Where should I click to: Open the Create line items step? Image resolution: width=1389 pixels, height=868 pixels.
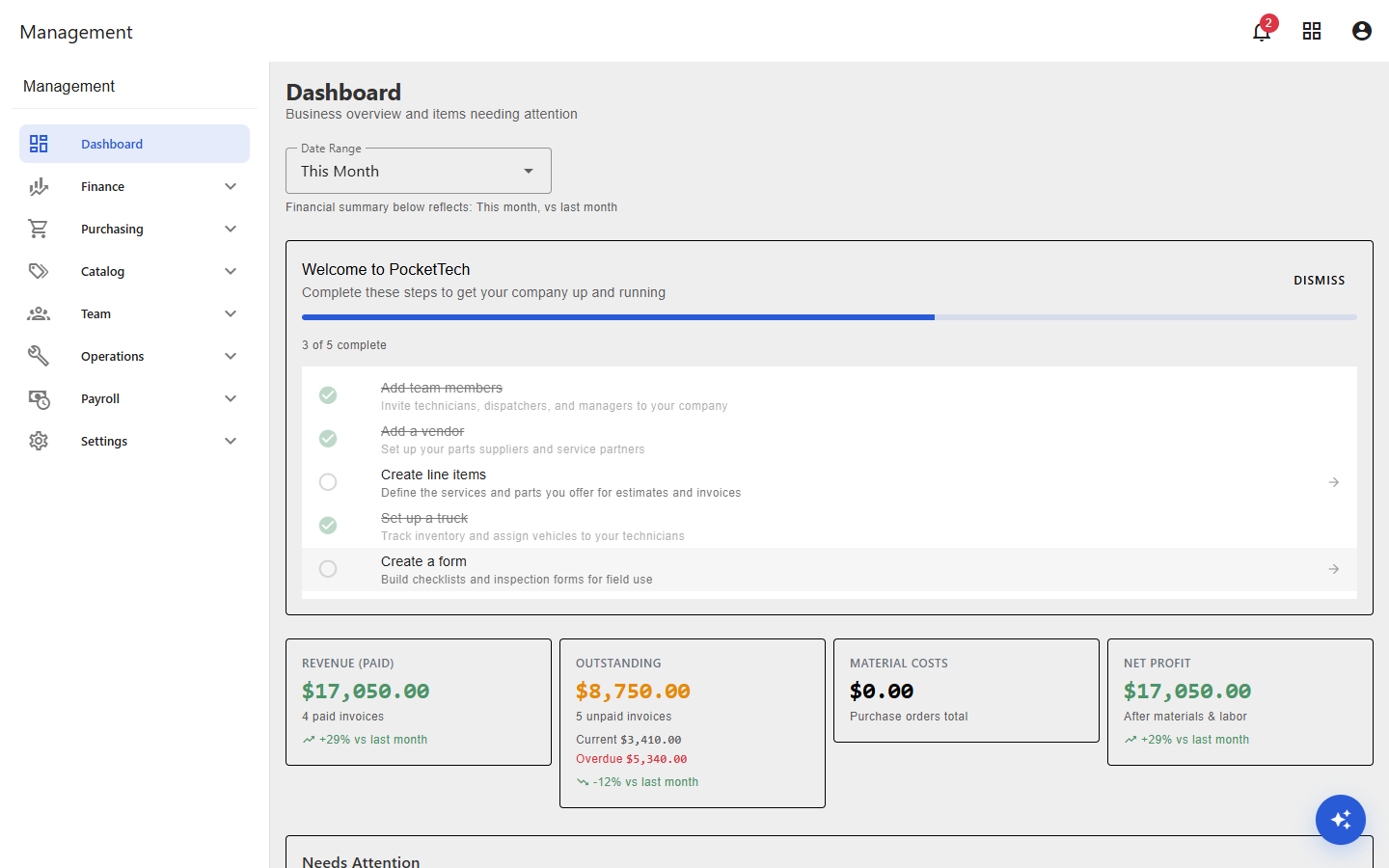(830, 482)
